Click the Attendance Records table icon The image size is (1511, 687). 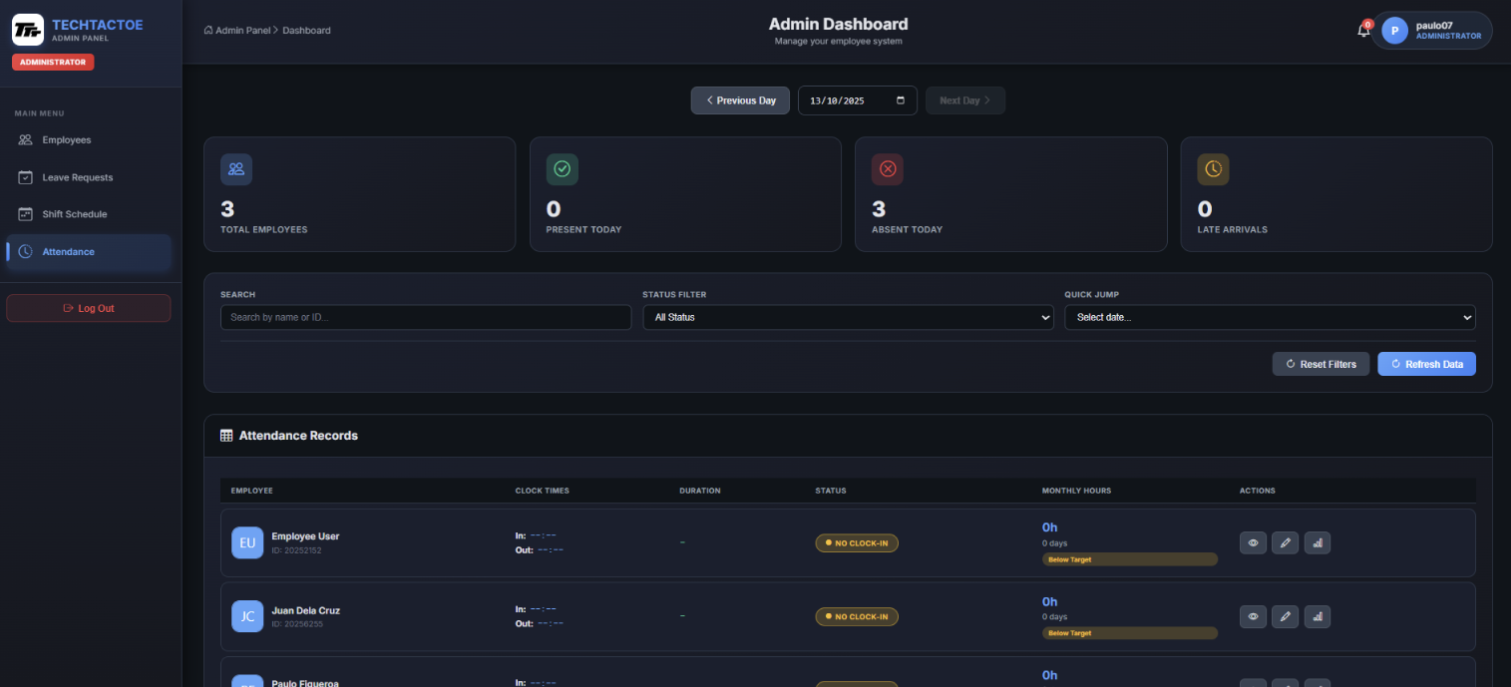tap(226, 436)
